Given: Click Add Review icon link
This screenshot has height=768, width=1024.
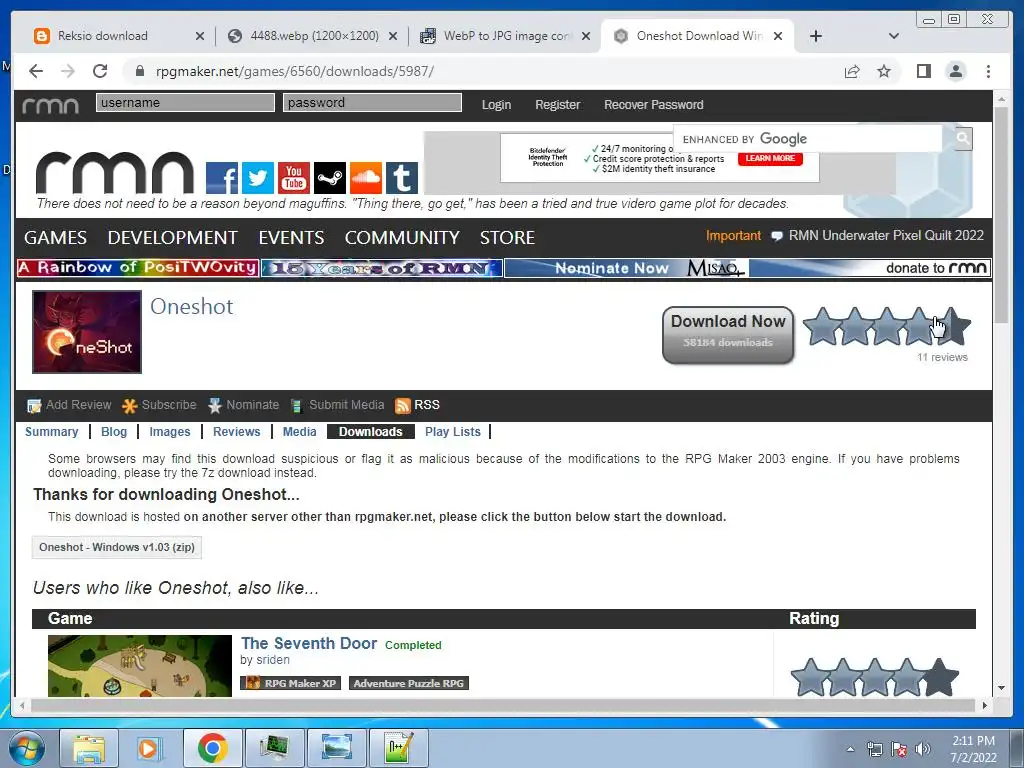Looking at the screenshot, I should (69, 405).
